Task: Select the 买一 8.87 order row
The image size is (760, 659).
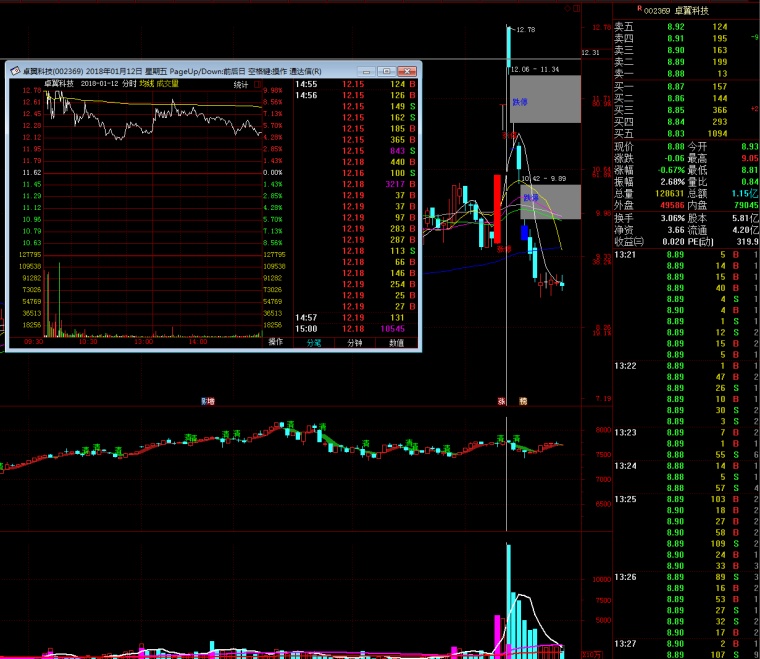Action: coord(685,86)
